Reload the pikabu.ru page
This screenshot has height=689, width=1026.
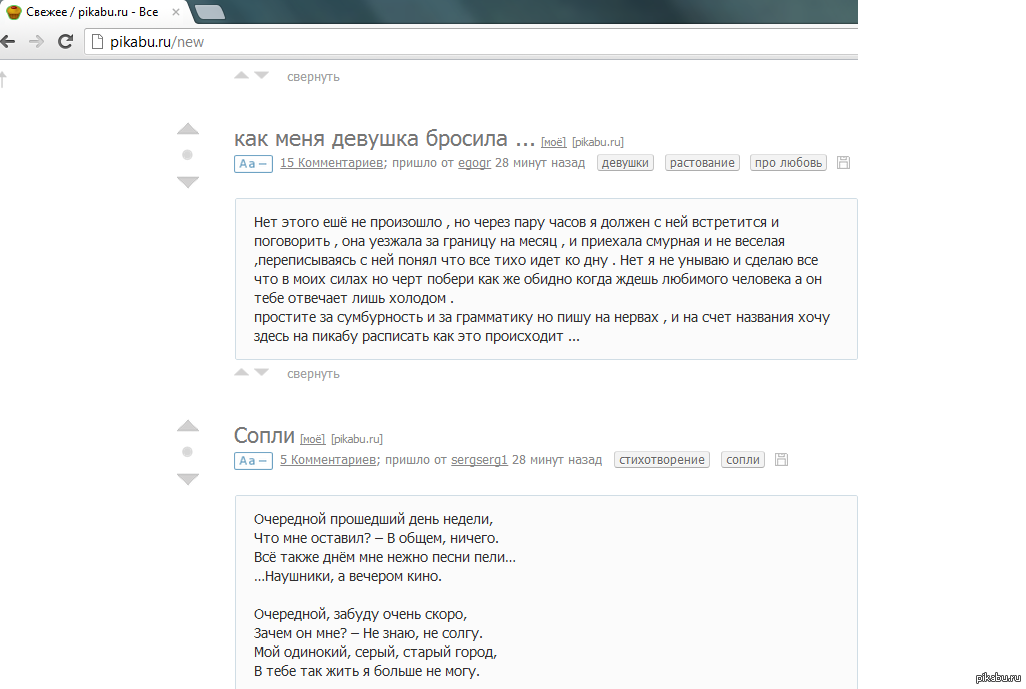(x=66, y=42)
